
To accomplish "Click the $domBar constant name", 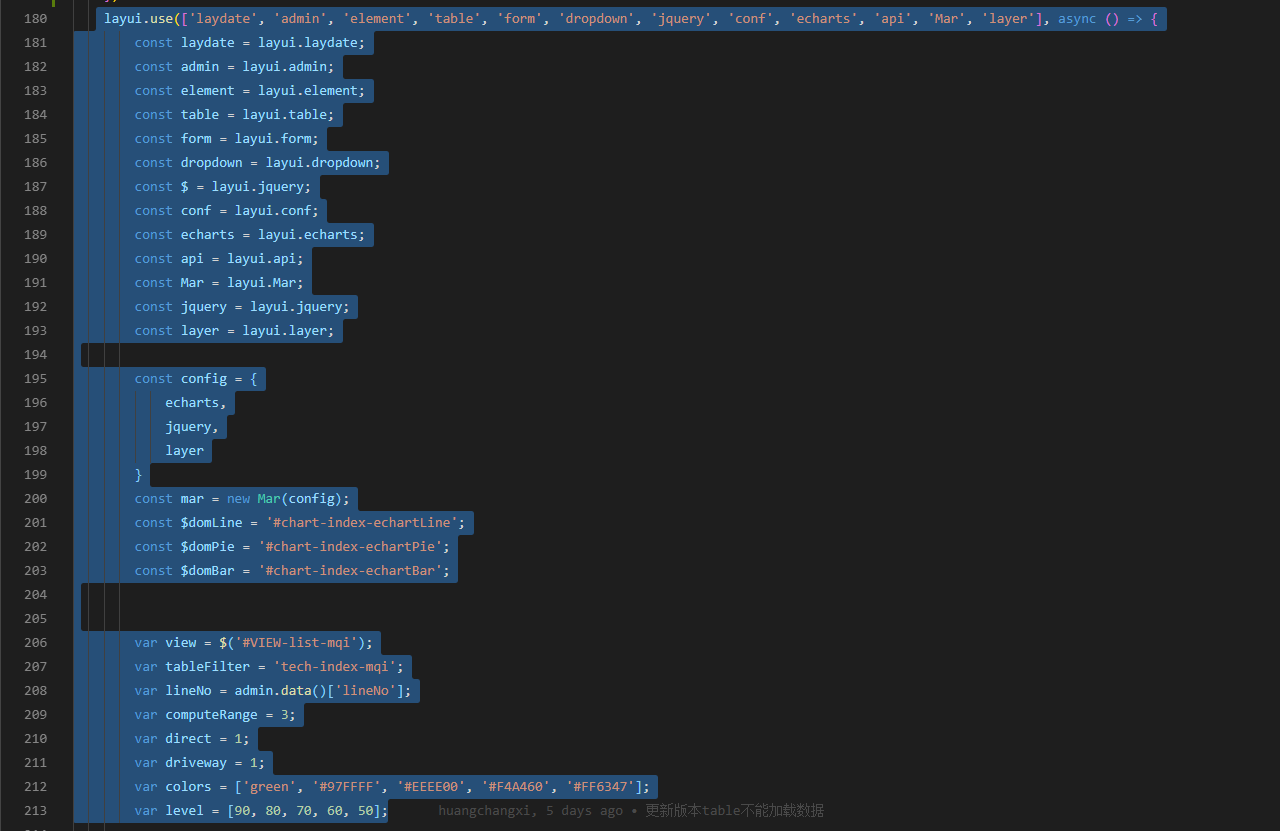I will [x=208, y=571].
